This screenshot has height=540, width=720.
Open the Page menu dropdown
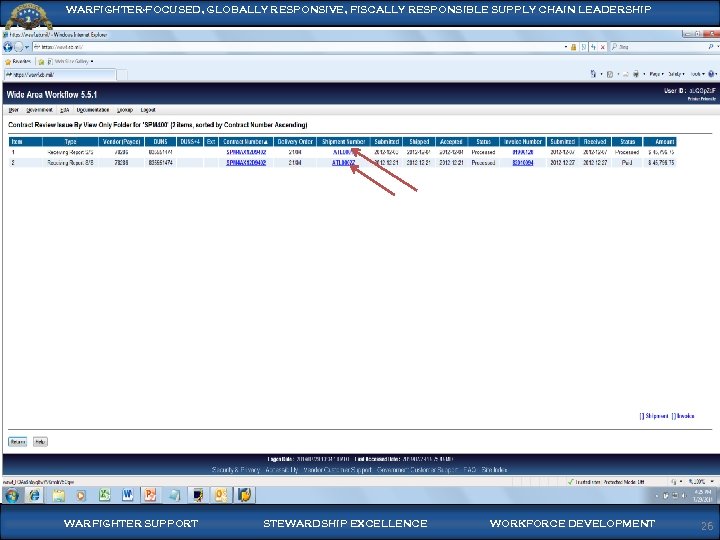(657, 74)
